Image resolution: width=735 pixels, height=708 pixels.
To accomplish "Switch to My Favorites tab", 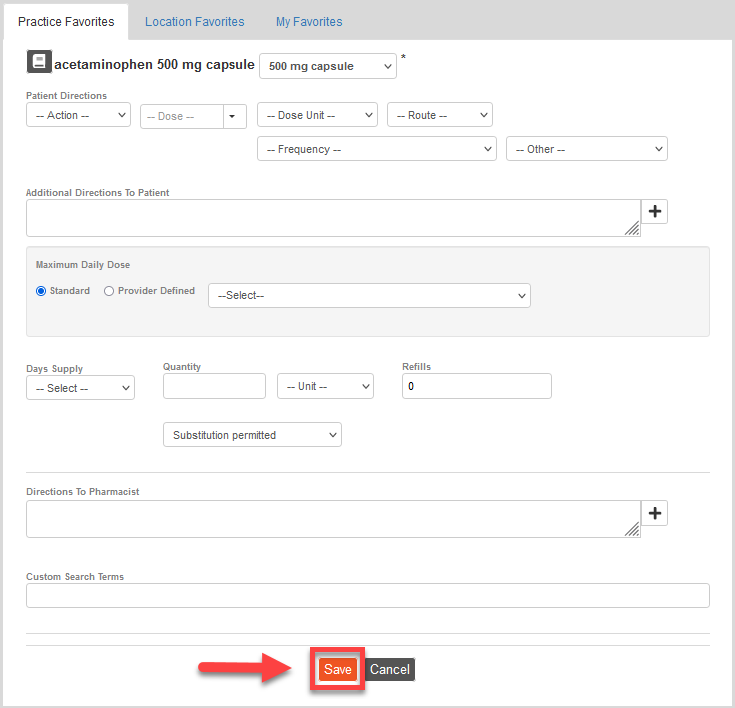I will point(309,21).
